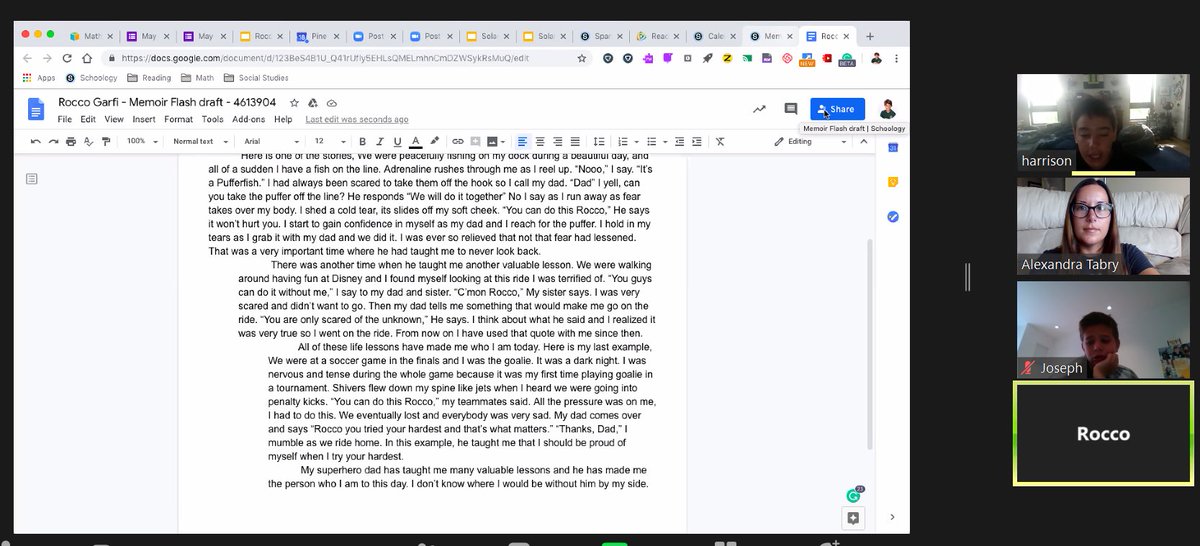Print the document using the printer icon
1200x546 pixels.
point(71,142)
